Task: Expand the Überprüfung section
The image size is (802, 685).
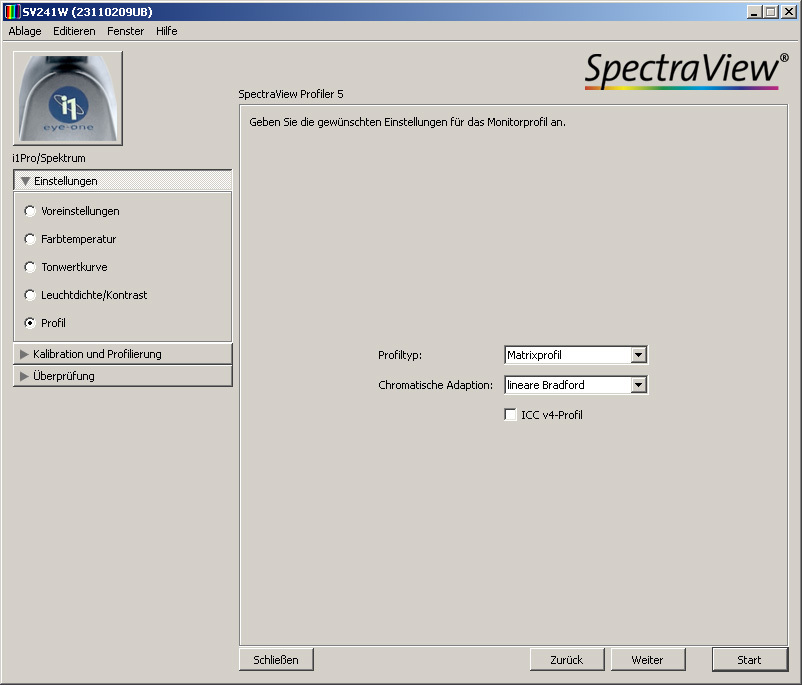Action: pyautogui.click(x=123, y=376)
